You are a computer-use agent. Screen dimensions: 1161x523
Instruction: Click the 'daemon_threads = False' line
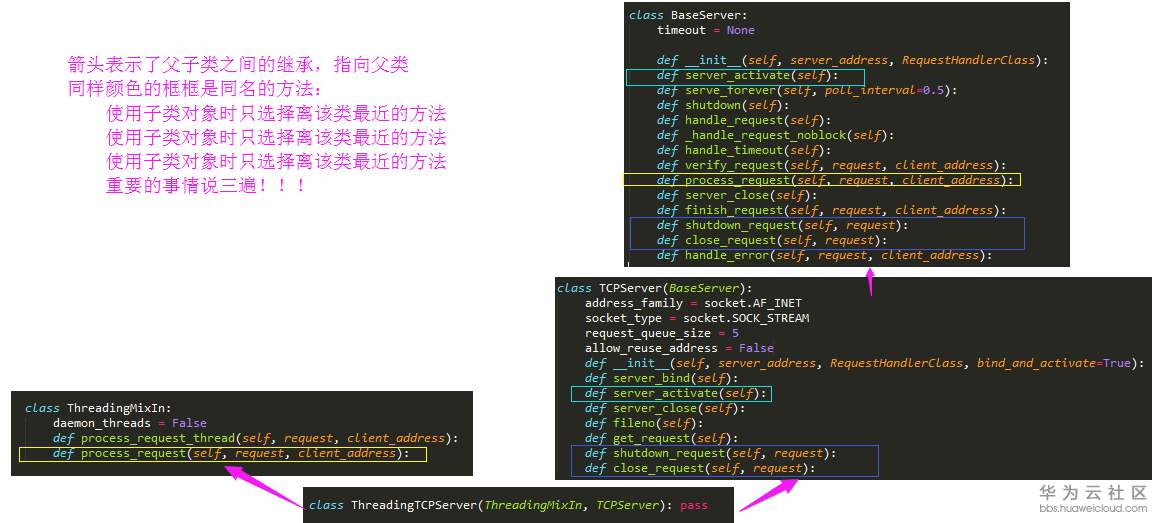click(130, 423)
